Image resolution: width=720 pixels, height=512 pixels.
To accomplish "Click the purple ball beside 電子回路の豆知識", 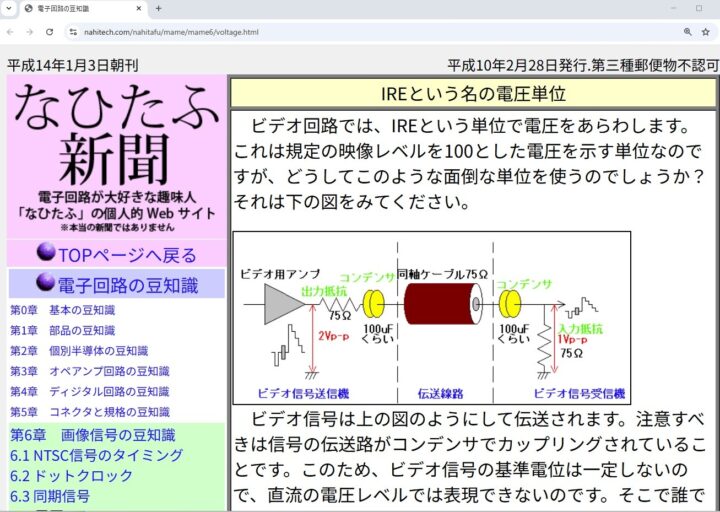I will (45, 282).
